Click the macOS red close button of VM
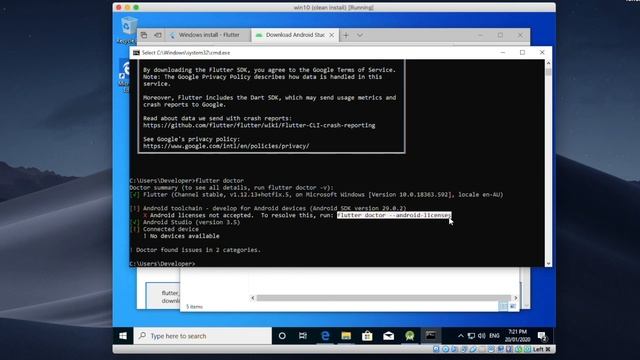Image resolution: width=640 pixels, height=360 pixels. click(x=119, y=7)
